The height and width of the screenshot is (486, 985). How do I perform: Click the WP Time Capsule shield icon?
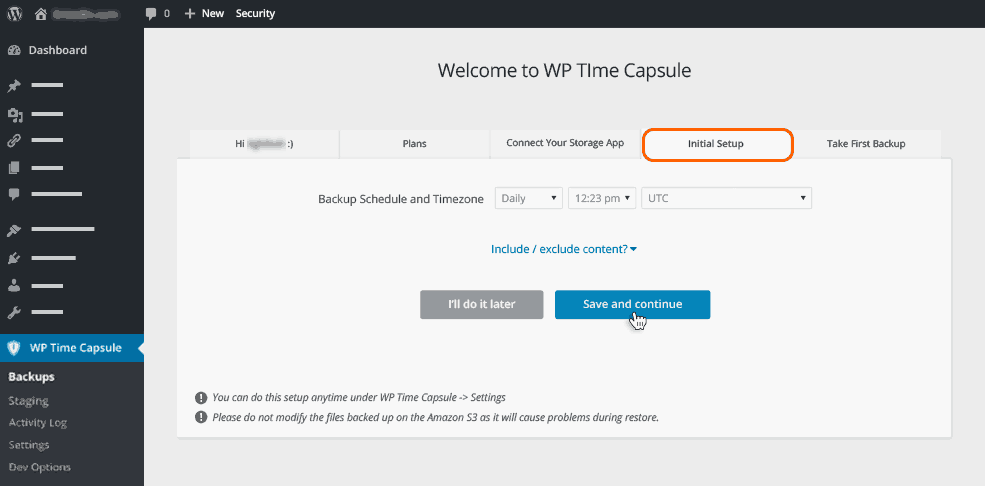14,348
